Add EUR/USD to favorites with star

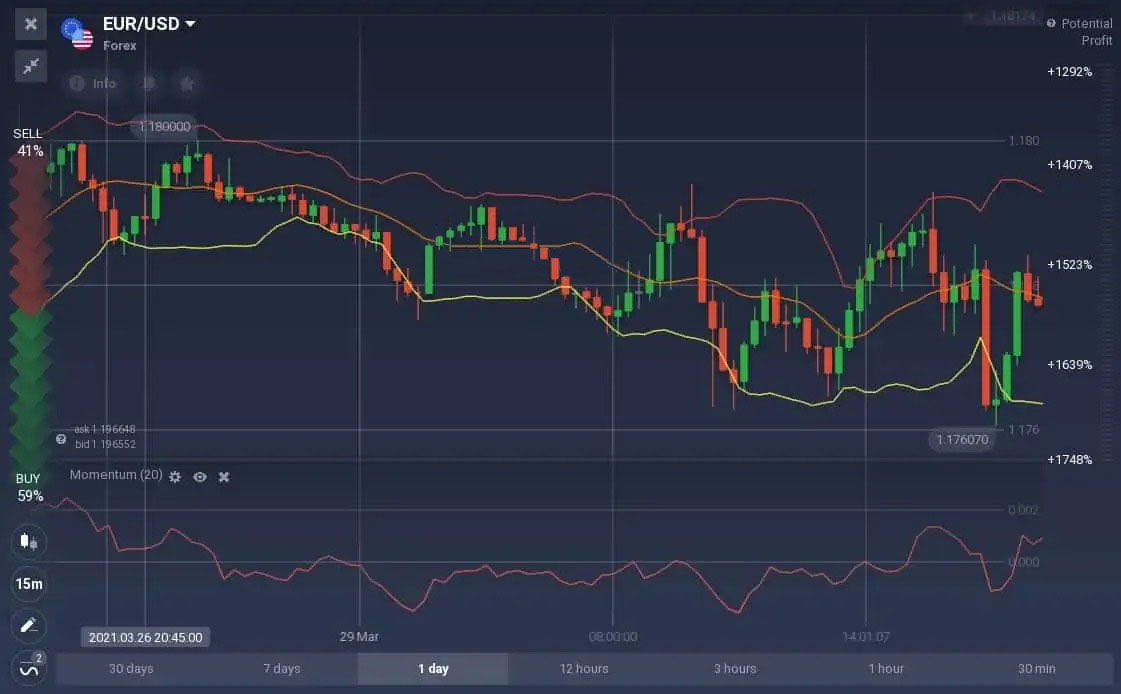point(186,84)
